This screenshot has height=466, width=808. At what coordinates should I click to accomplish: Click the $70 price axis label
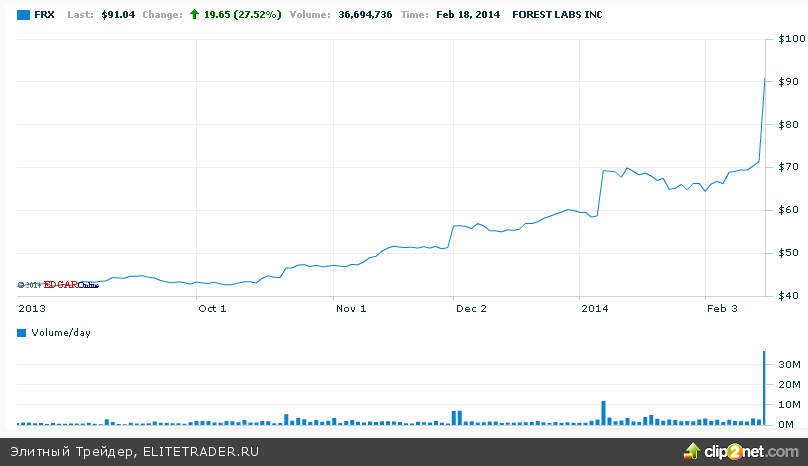[x=788, y=167]
